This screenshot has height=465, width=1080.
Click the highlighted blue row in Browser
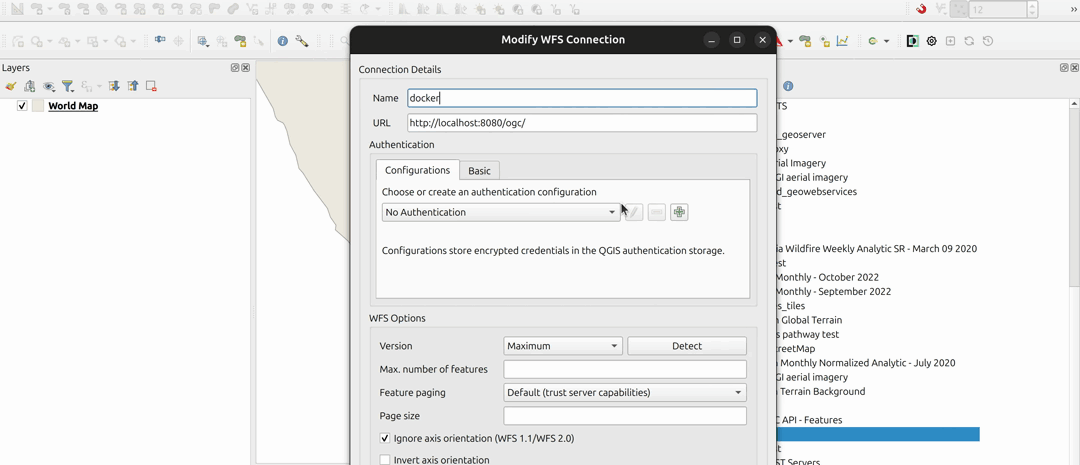point(878,434)
